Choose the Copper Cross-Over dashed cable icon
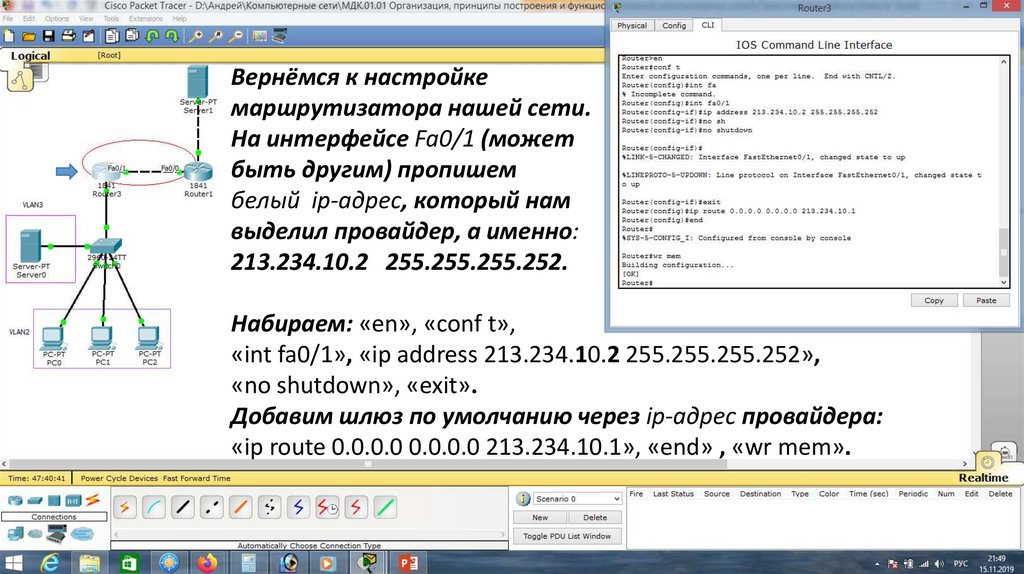1024x574 pixels. (x=212, y=507)
